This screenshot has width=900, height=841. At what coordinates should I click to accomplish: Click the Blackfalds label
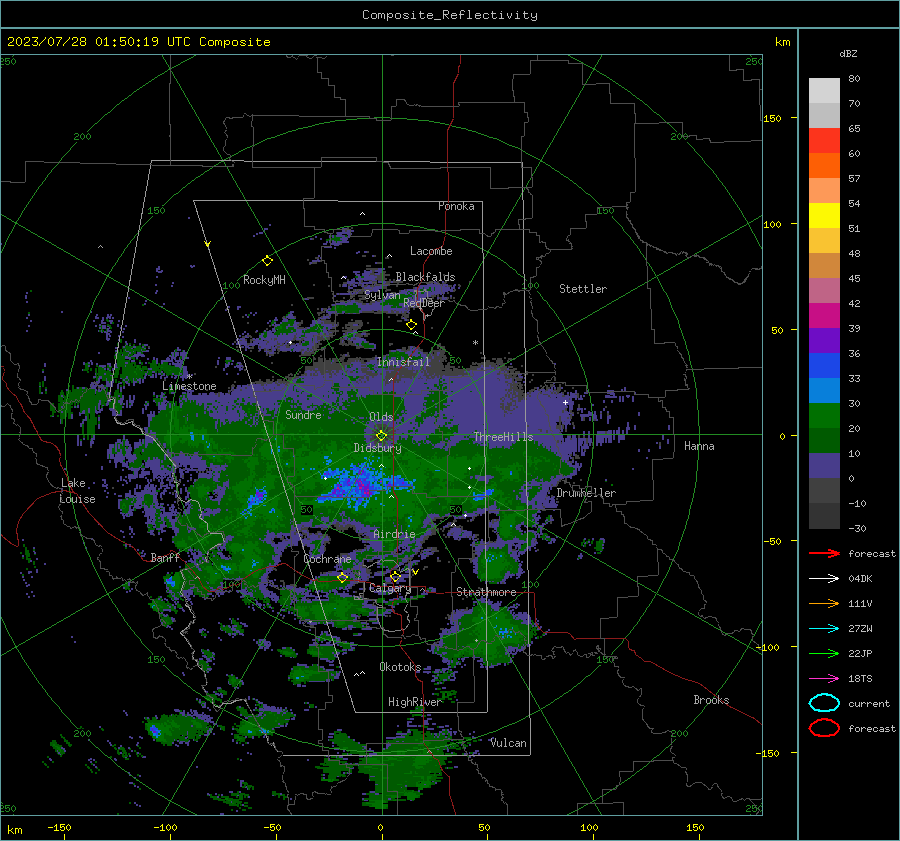425,277
